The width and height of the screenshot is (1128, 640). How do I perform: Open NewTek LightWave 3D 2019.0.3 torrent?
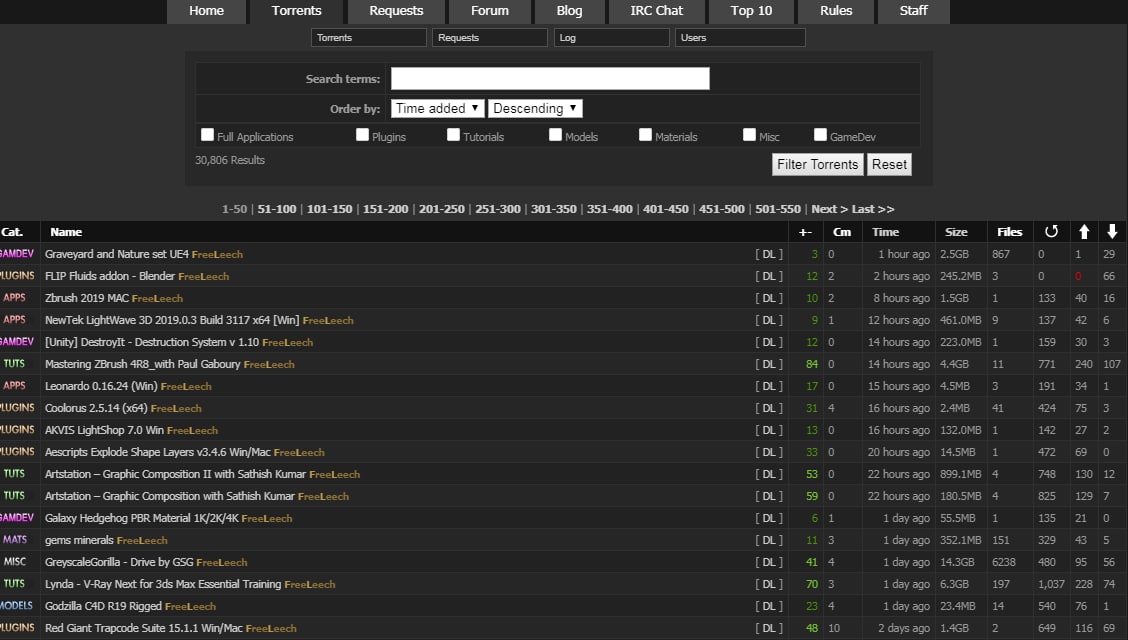[172, 320]
